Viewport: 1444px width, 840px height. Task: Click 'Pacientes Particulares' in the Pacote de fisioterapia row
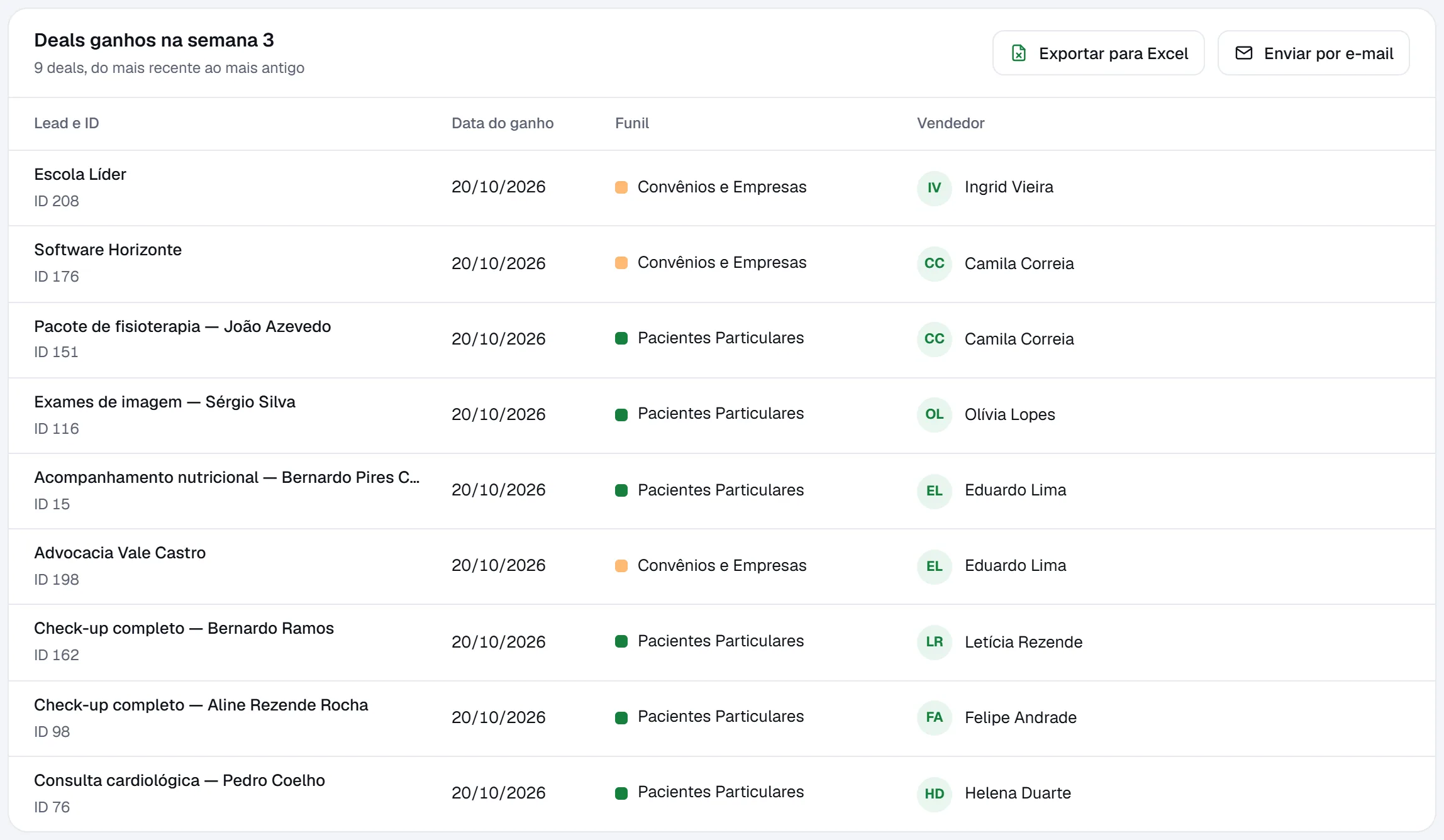721,338
